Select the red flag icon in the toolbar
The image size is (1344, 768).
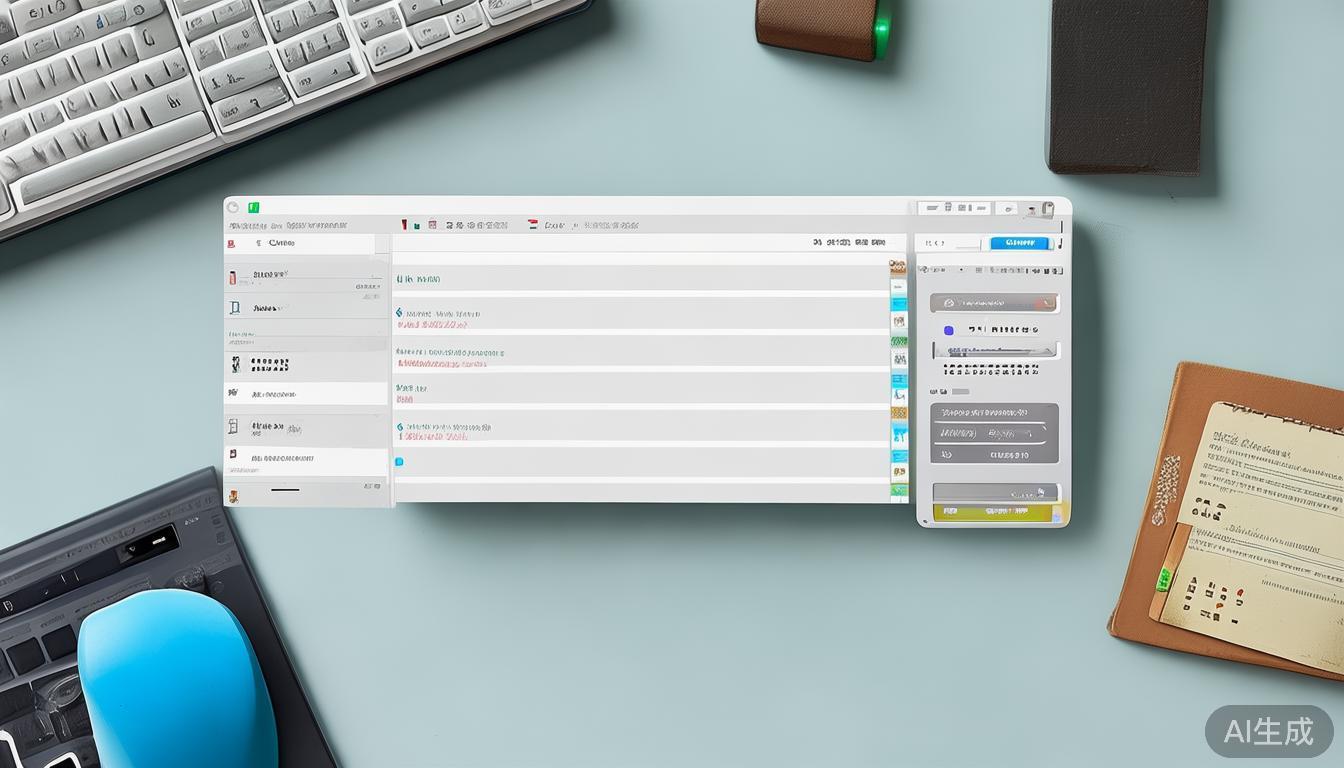click(533, 225)
